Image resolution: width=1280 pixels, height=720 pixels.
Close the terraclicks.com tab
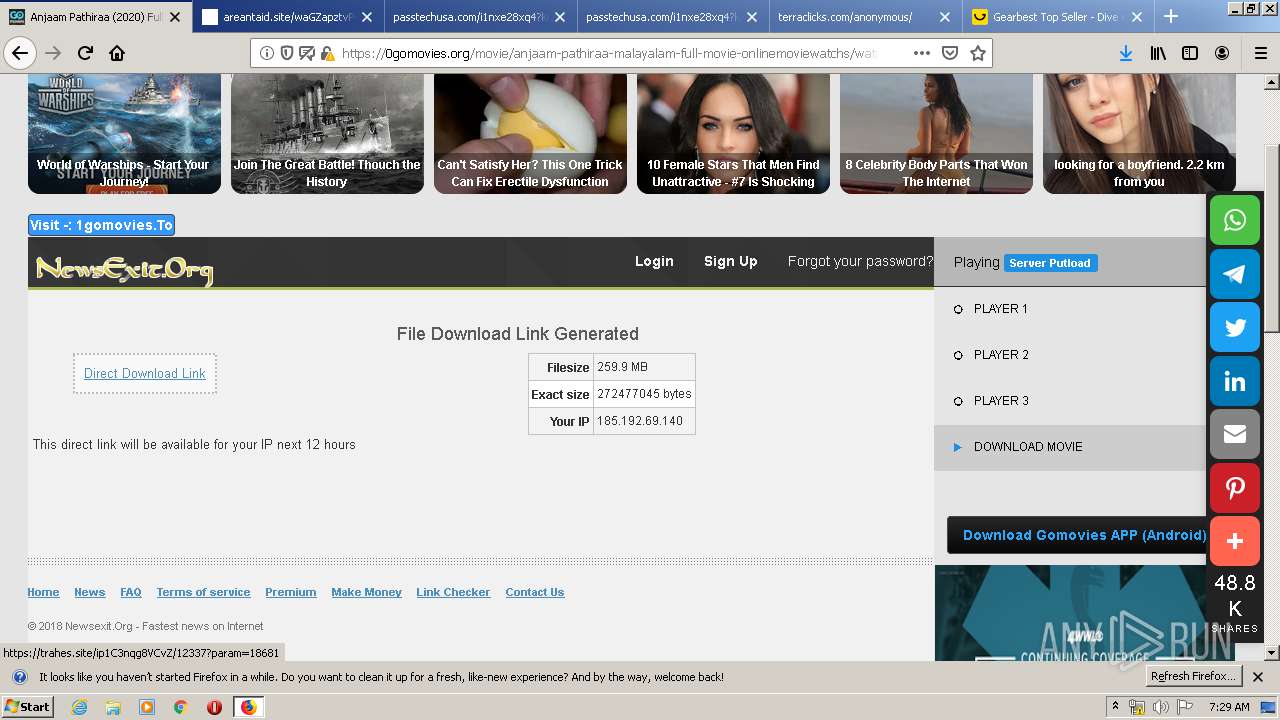click(944, 17)
